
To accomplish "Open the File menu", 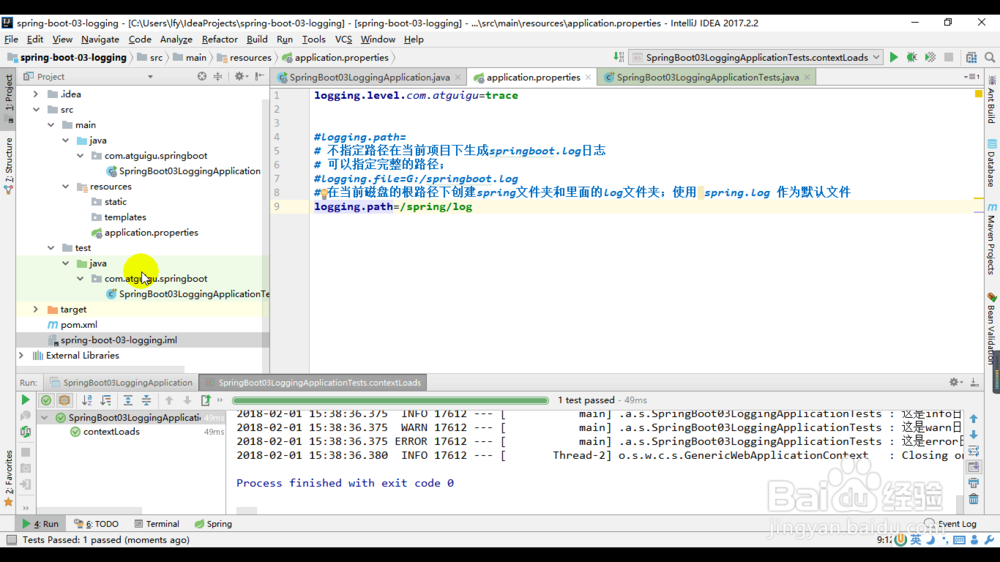I will click(11, 40).
